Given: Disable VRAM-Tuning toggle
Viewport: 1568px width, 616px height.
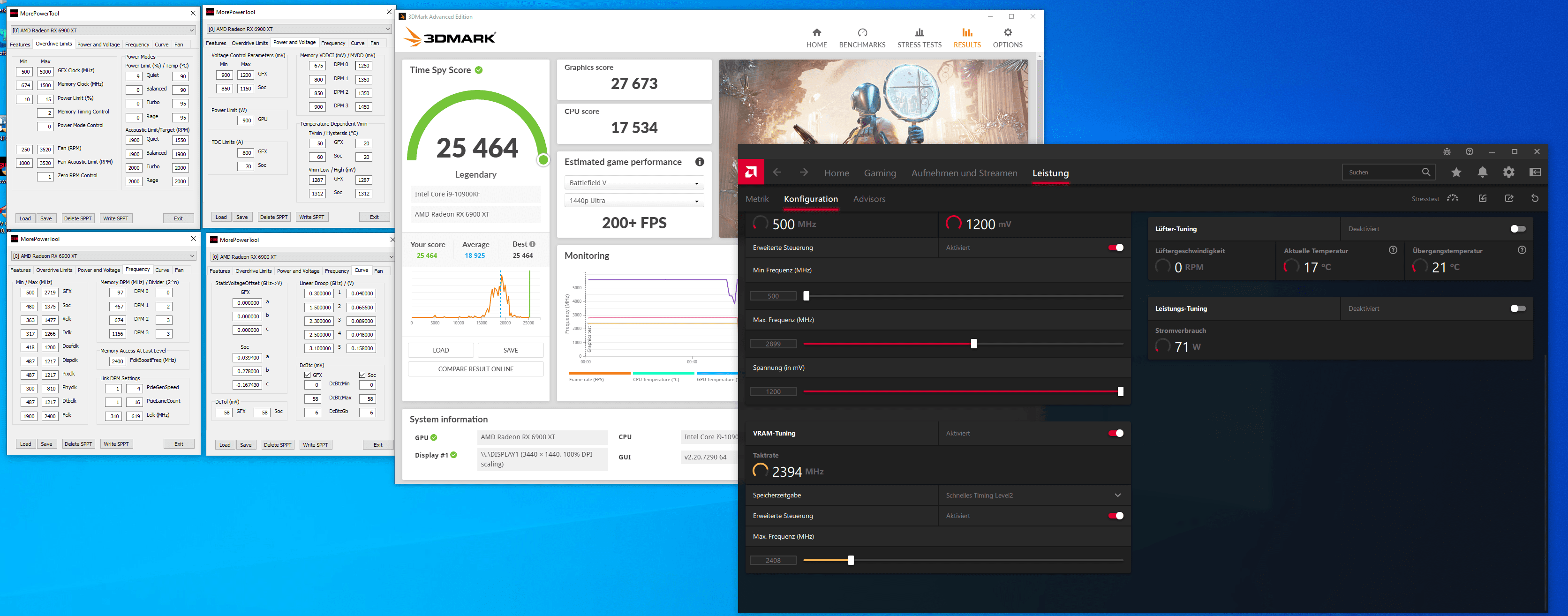Looking at the screenshot, I should 1116,433.
